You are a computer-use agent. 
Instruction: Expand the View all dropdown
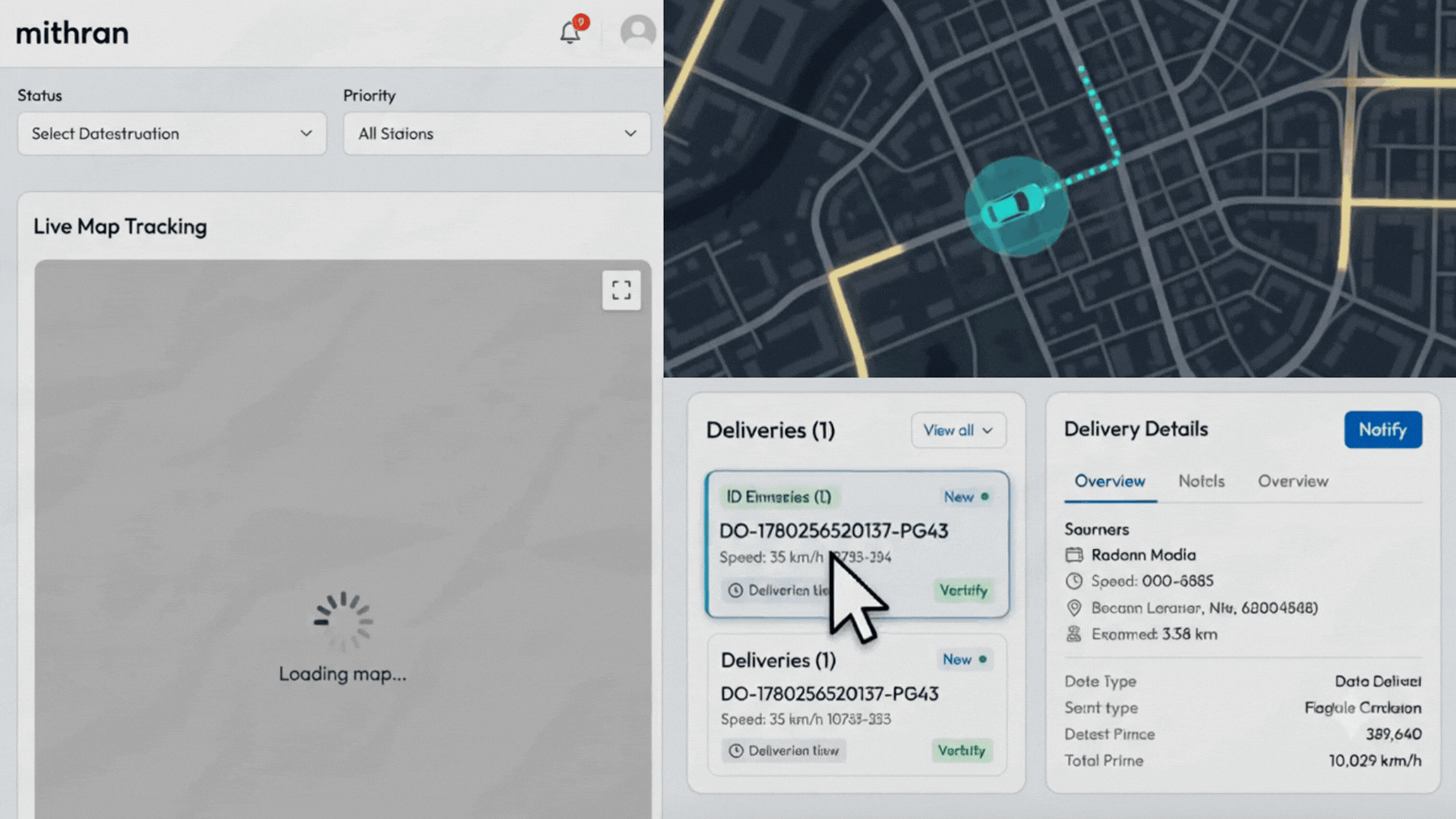pos(958,430)
